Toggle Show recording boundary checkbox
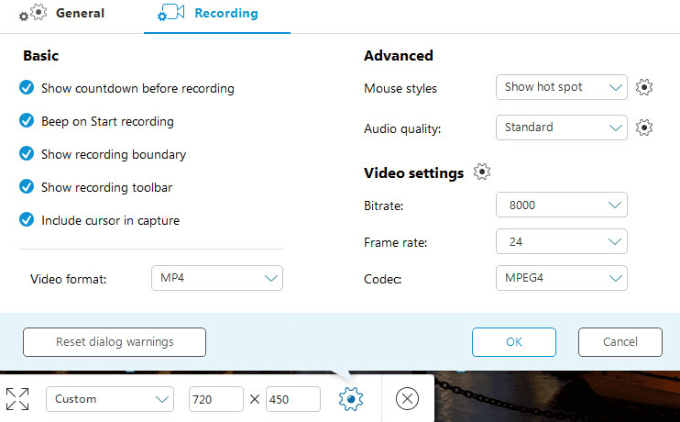680x422 pixels. point(27,154)
